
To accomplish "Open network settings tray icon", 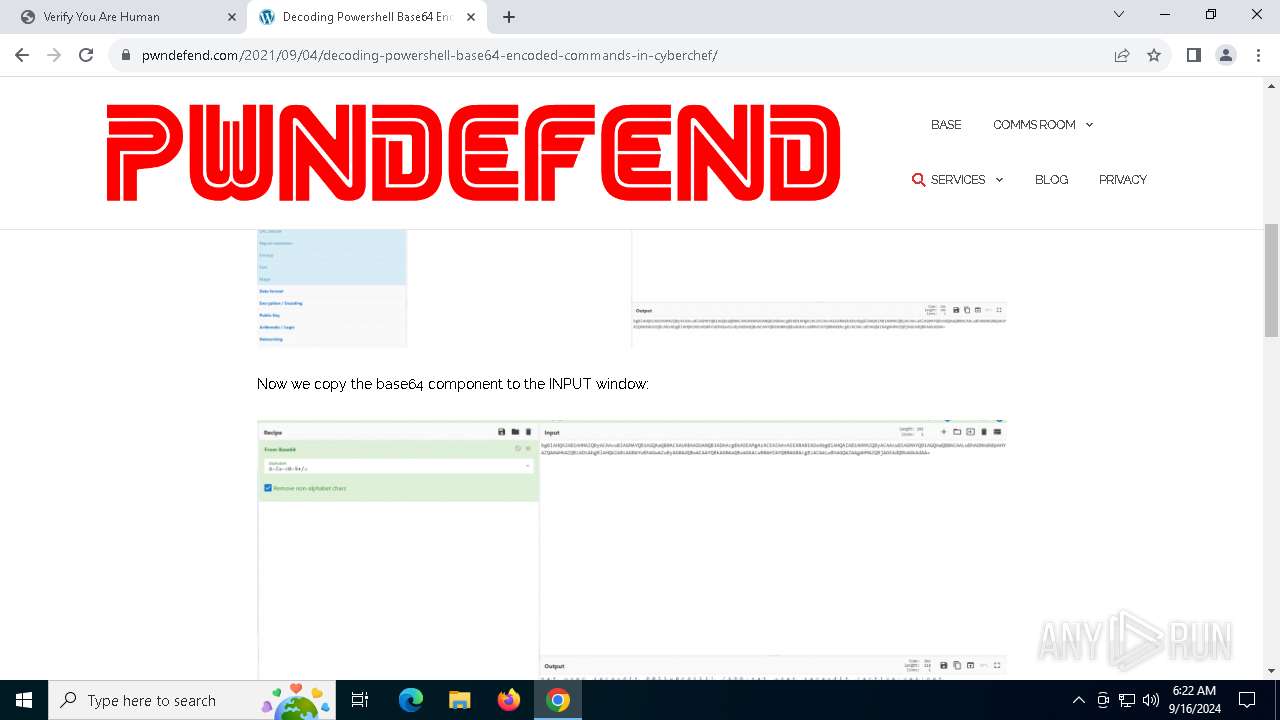I will (1127, 700).
